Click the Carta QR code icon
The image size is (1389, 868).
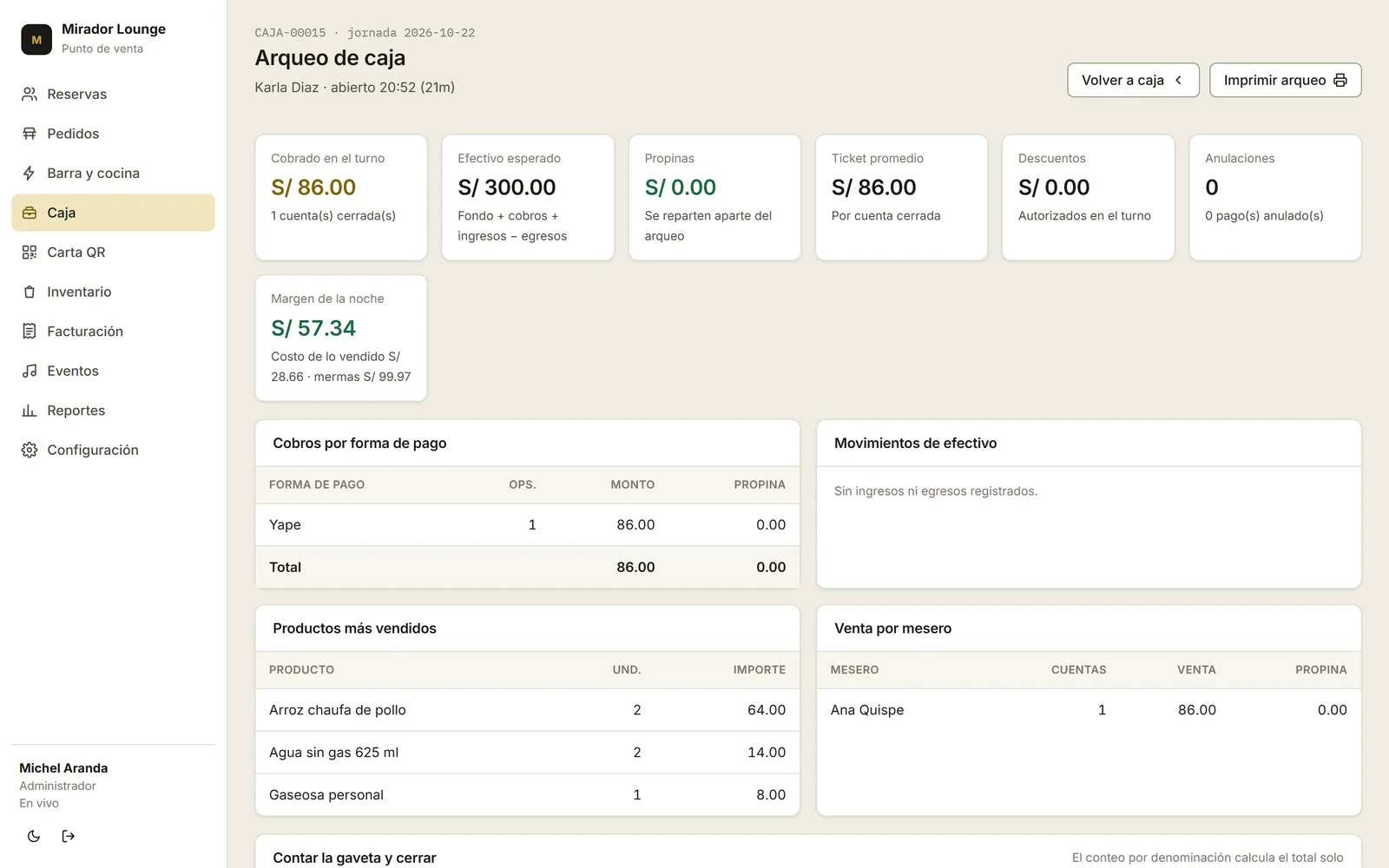coord(30,252)
